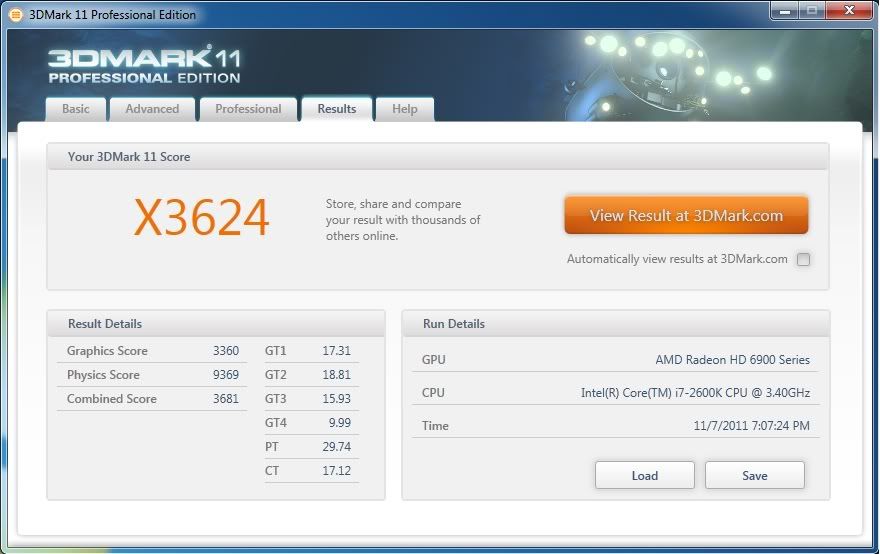Viewport: 880px width, 554px height.
Task: Select the Results tab
Action: pos(337,109)
